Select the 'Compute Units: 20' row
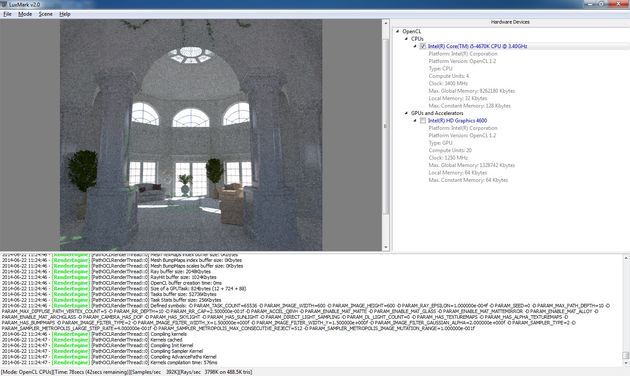The width and height of the screenshot is (630, 376). (x=450, y=150)
